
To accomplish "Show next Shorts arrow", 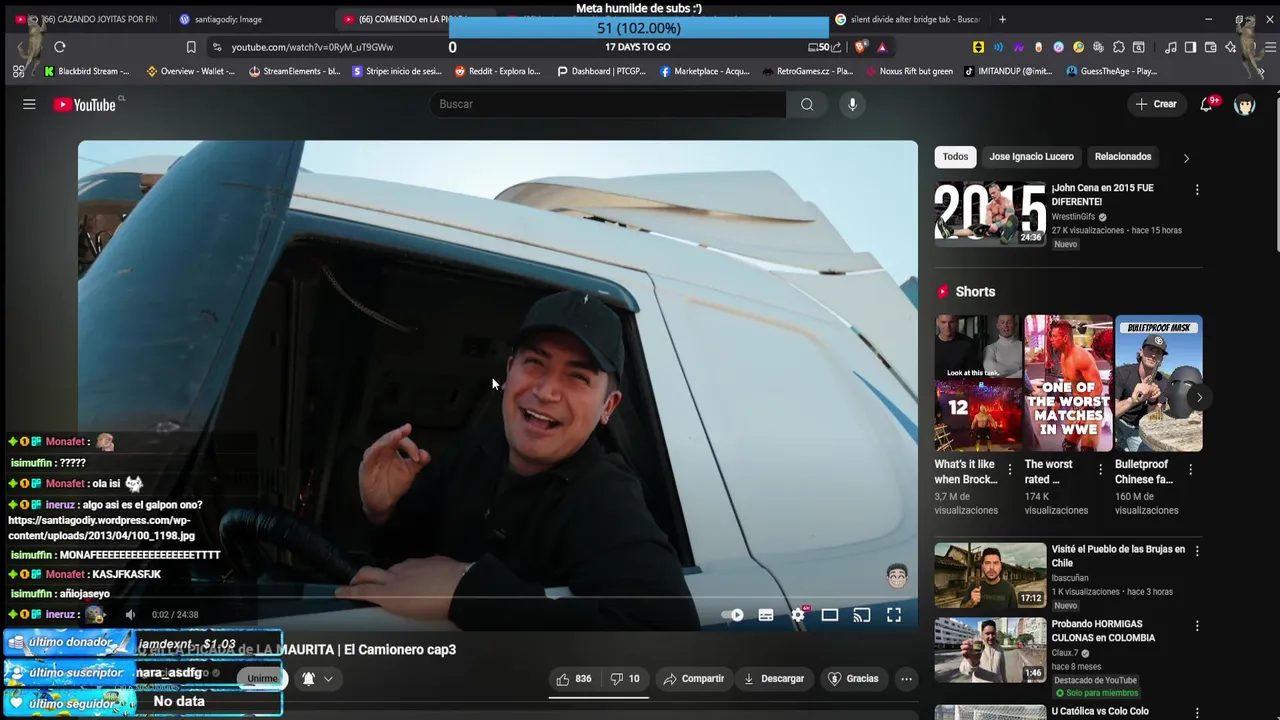I will tap(1199, 397).
